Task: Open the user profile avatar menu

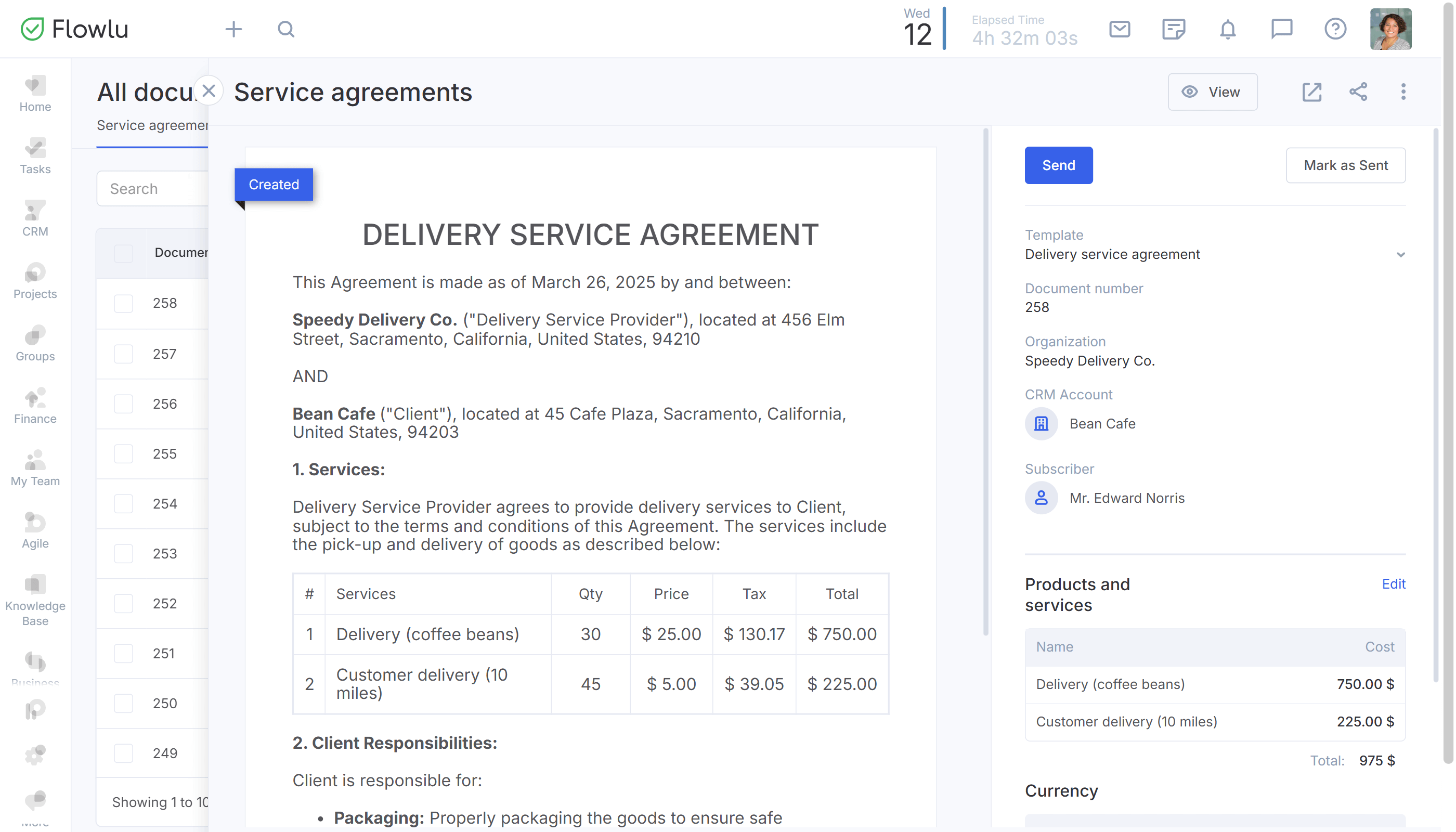Action: point(1390,29)
